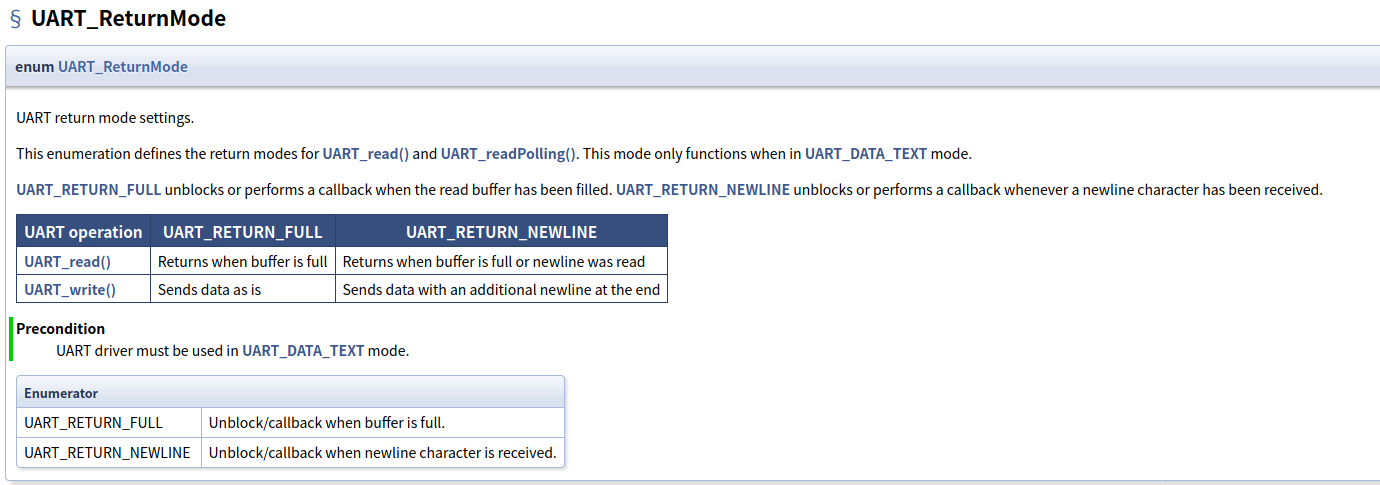
Task: Click the Enumerator table header
Action: [x=61, y=394]
